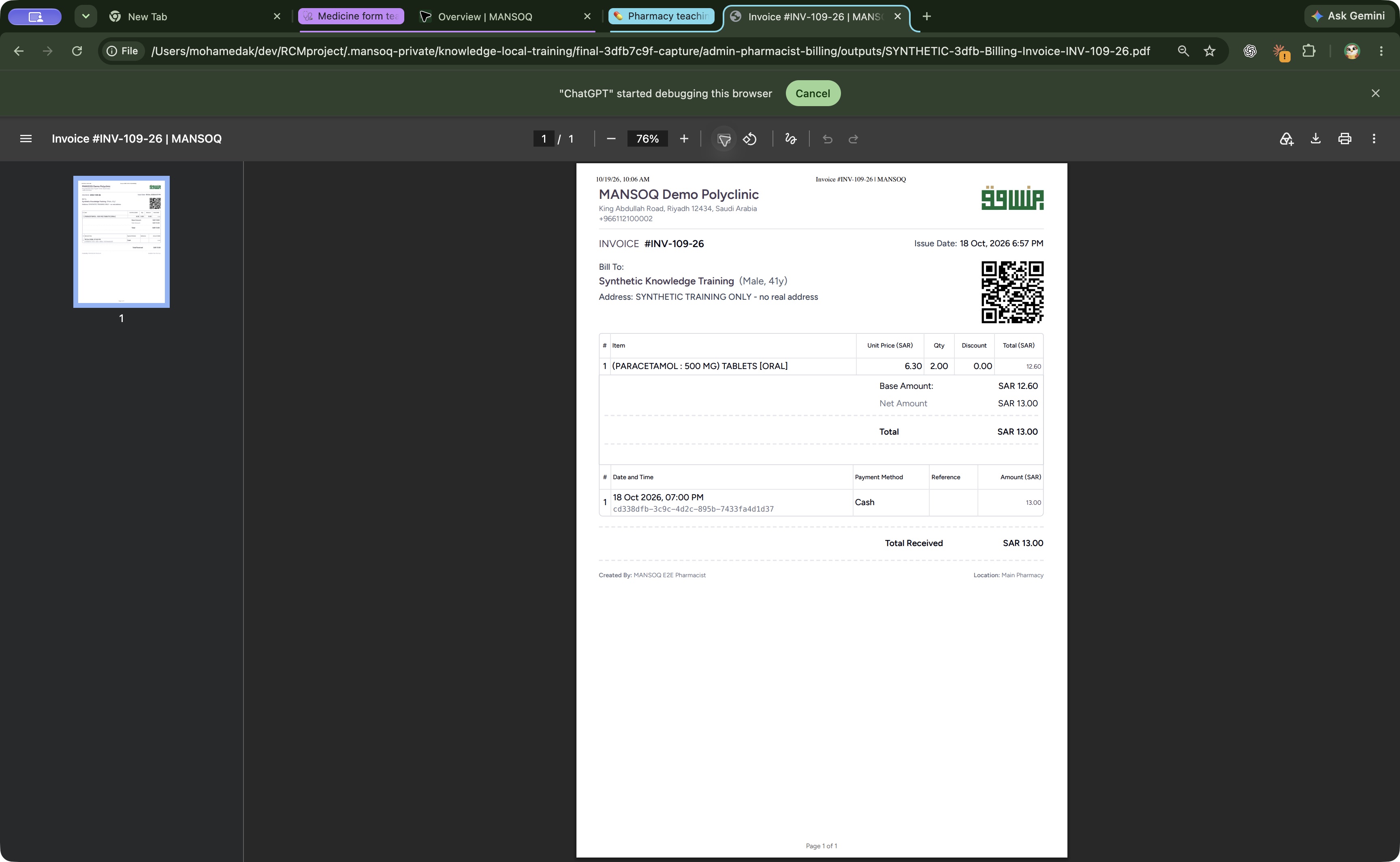
Task: Switch to Overview | MANSOQ tab
Action: pos(502,17)
